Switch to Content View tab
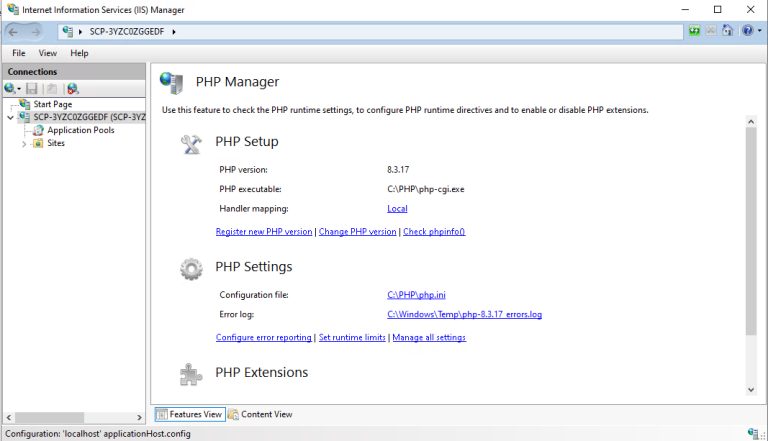This screenshot has height=441, width=768. pyautogui.click(x=260, y=415)
